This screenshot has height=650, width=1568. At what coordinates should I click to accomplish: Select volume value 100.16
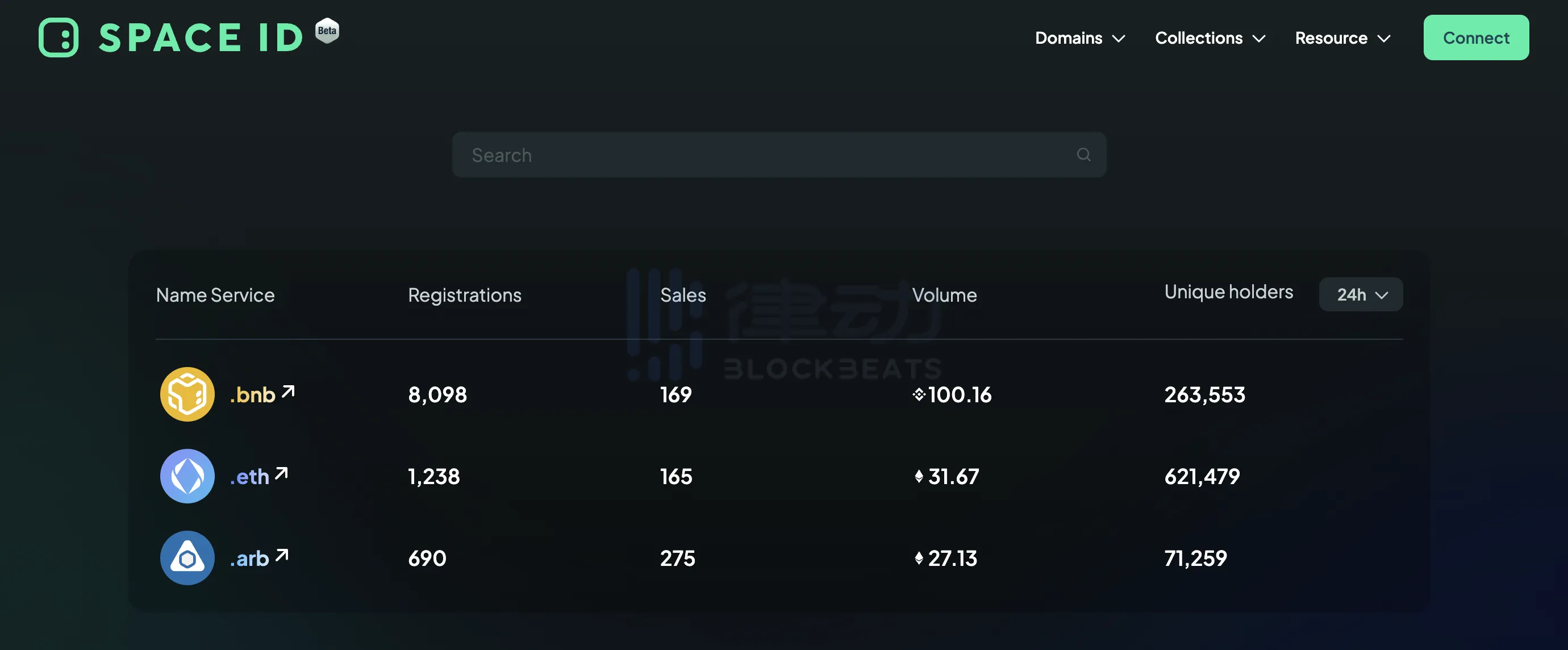coord(960,394)
